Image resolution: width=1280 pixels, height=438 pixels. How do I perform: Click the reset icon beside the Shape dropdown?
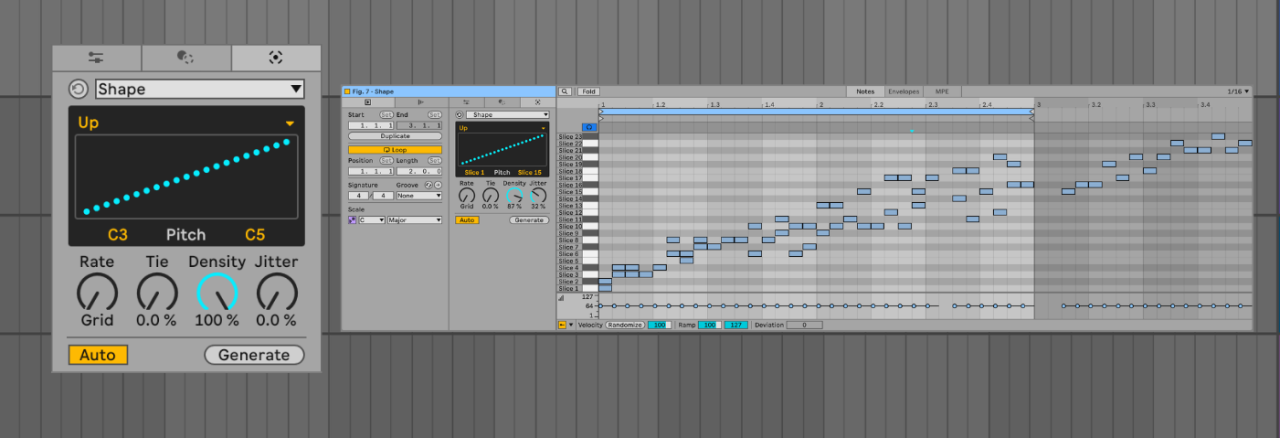click(78, 89)
